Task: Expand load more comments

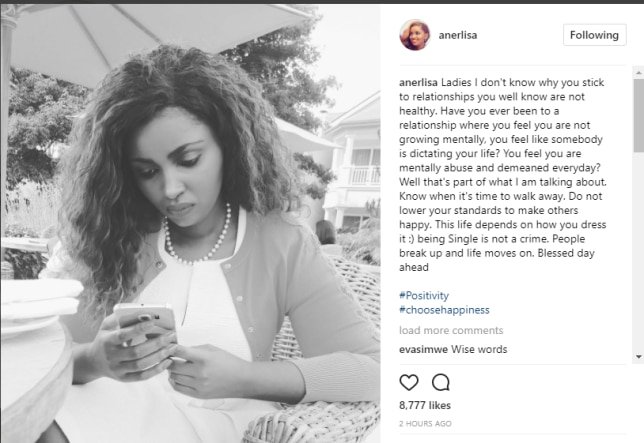Action: point(451,331)
